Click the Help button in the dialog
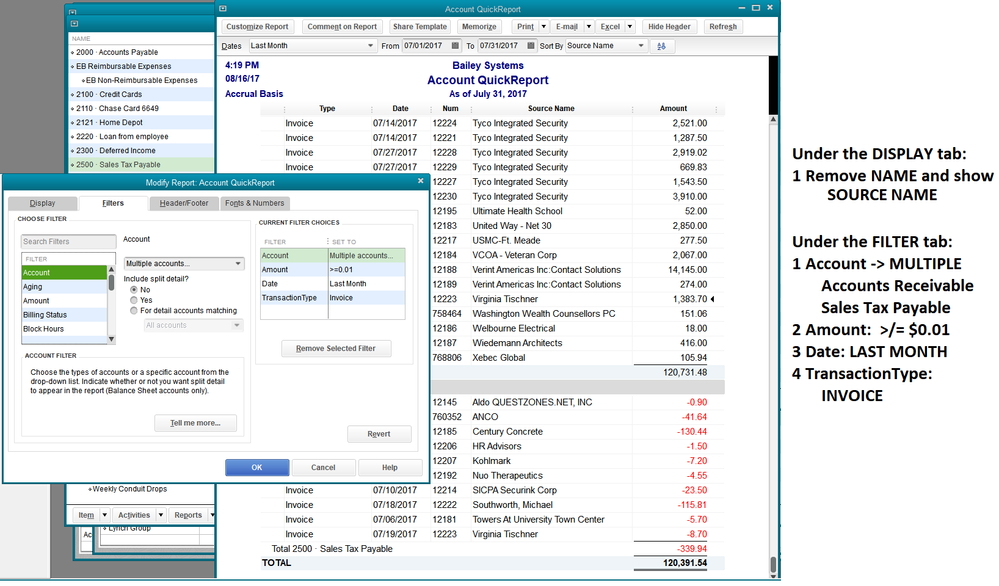999x586 pixels. point(390,468)
